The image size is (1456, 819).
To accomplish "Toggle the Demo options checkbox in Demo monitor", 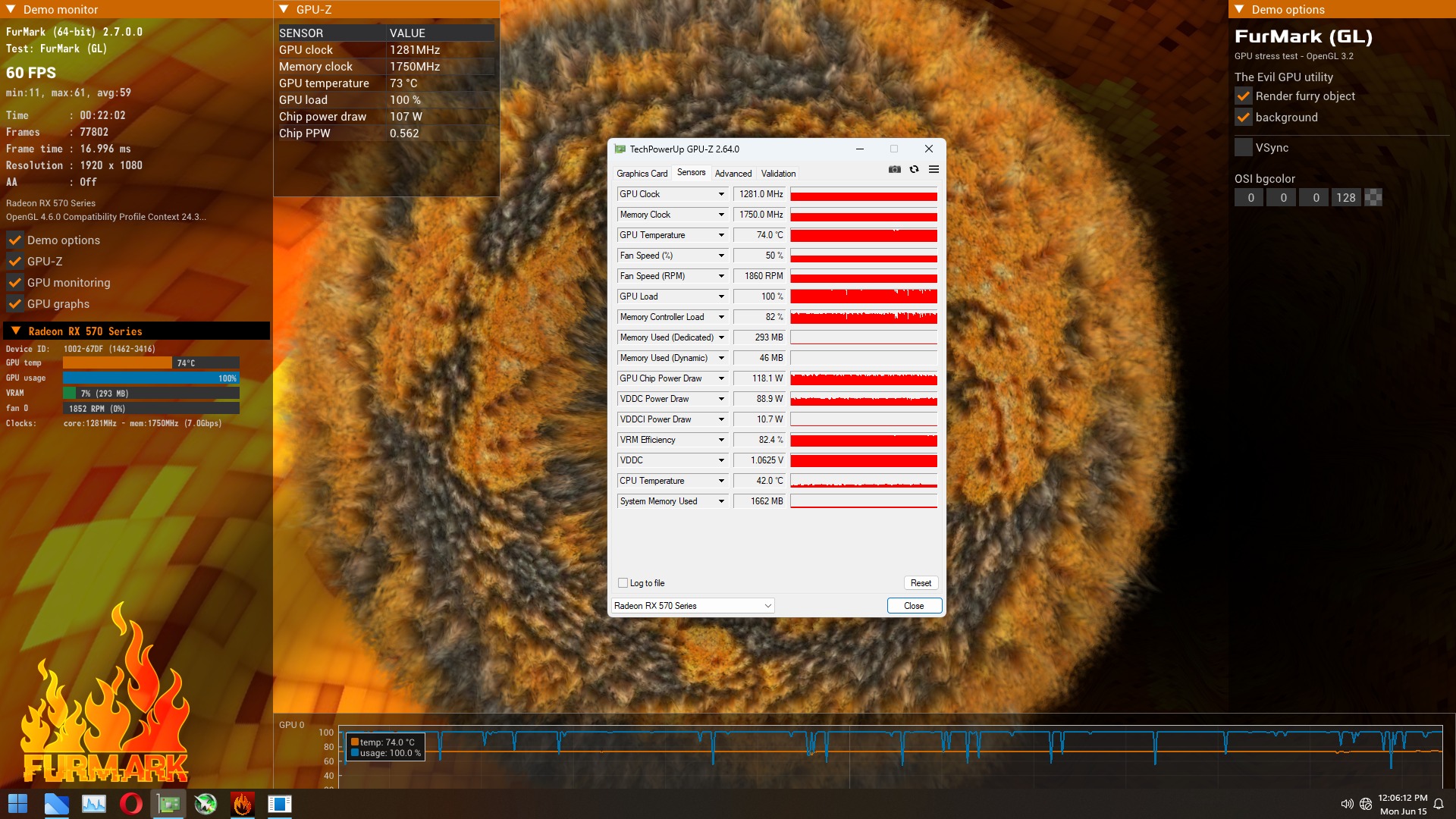I will click(15, 240).
